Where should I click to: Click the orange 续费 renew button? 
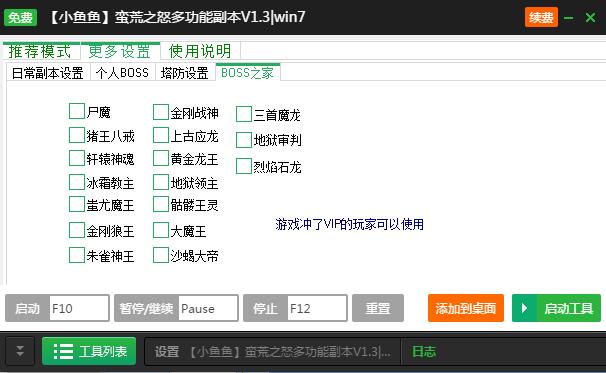tap(541, 17)
